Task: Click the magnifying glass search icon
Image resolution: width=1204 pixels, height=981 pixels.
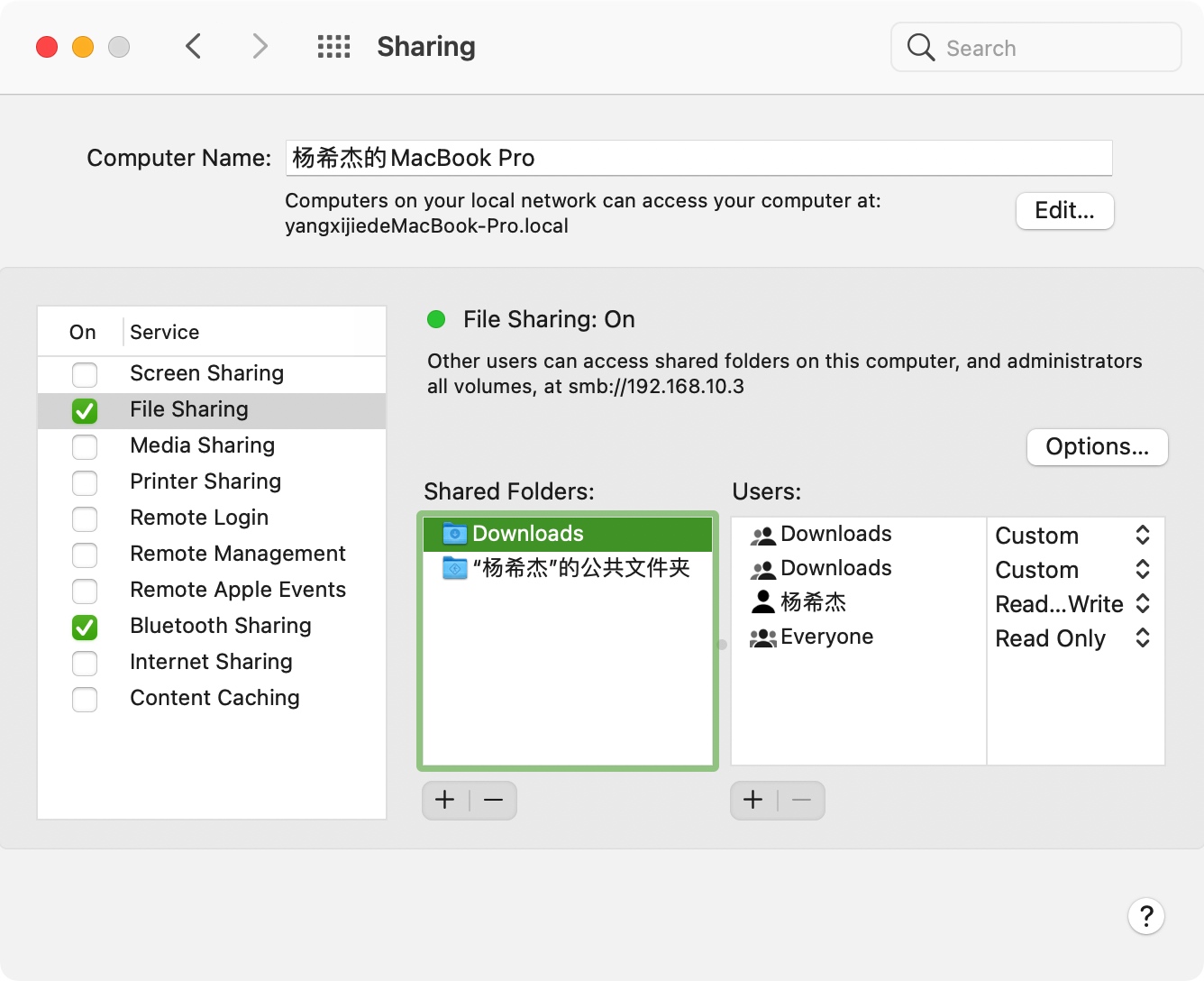Action: 920,47
